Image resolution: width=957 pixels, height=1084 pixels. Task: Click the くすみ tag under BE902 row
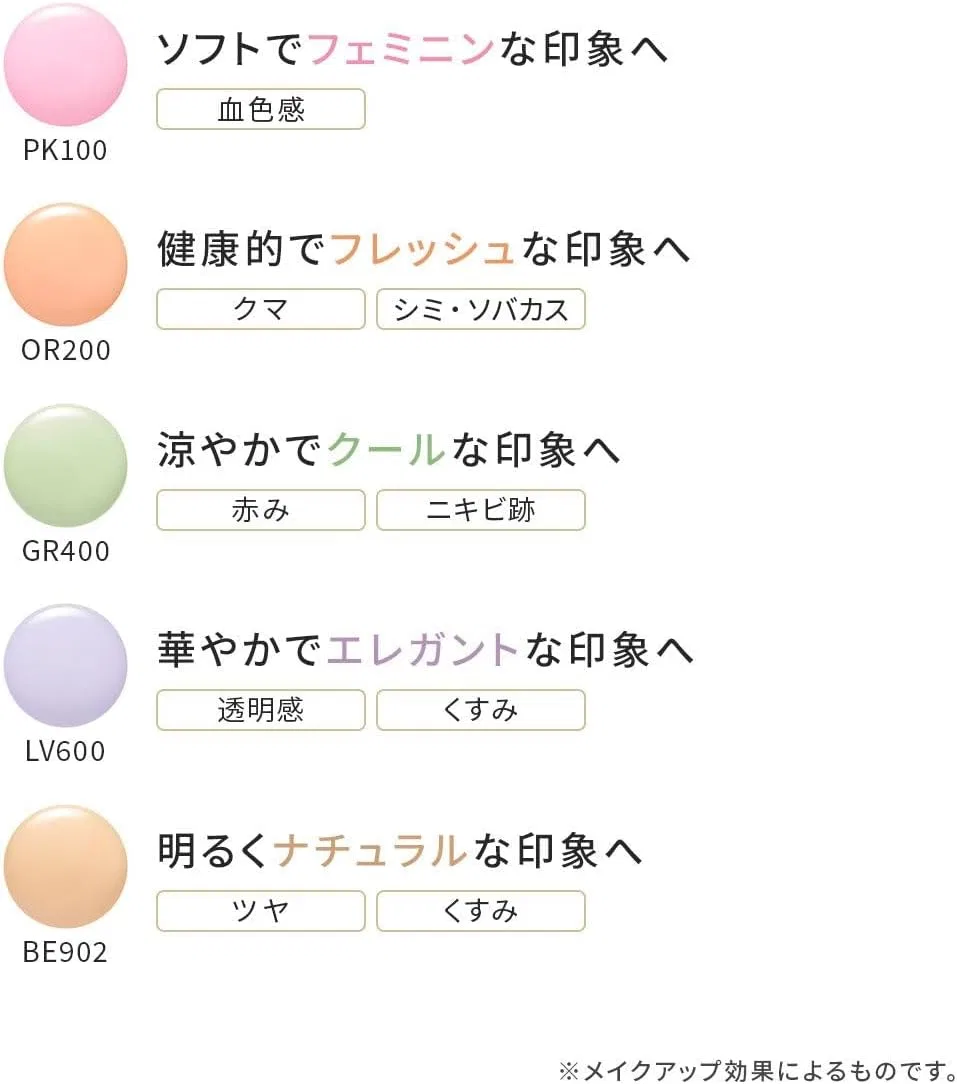pos(481,911)
